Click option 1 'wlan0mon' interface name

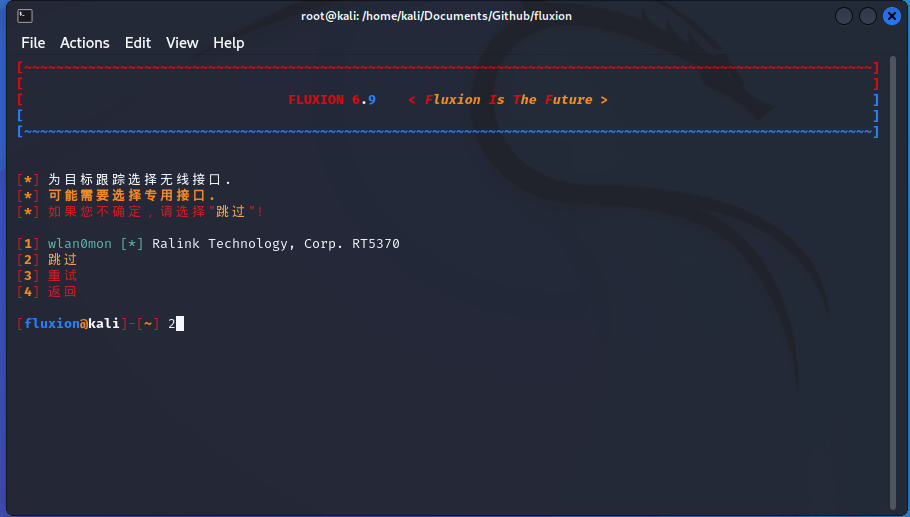[x=80, y=244]
